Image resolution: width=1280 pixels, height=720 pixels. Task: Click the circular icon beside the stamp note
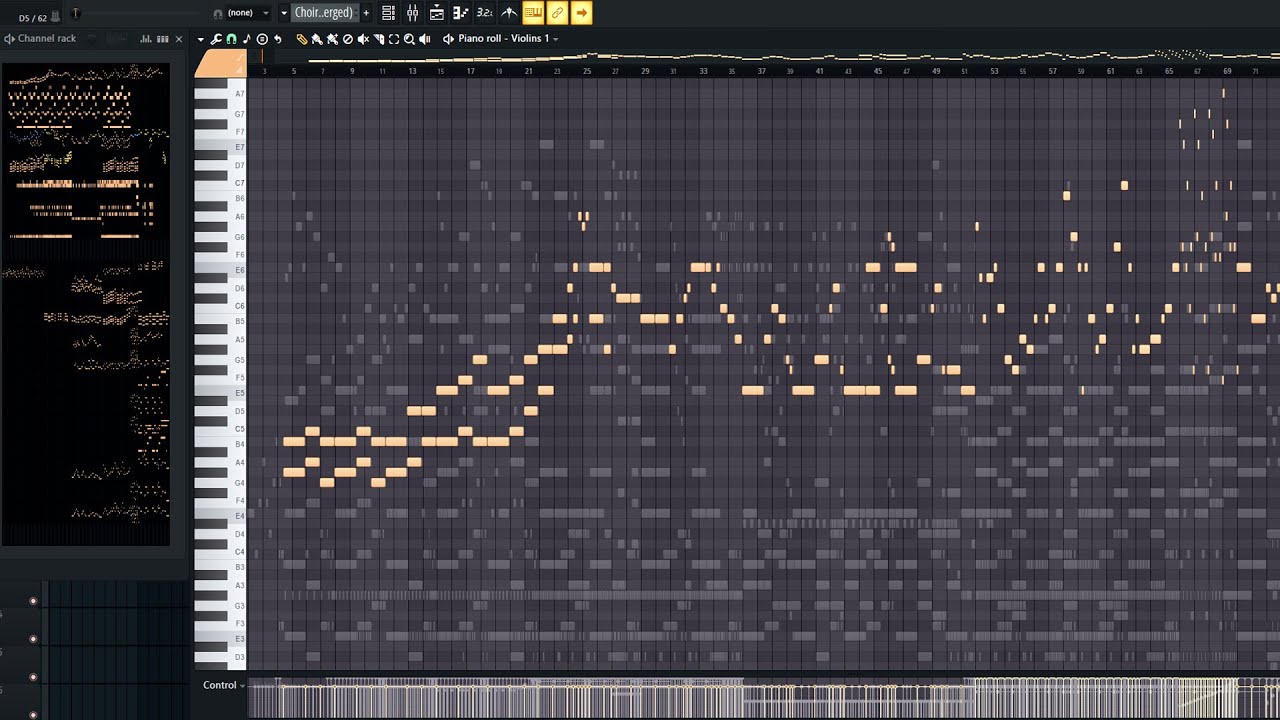click(x=262, y=39)
